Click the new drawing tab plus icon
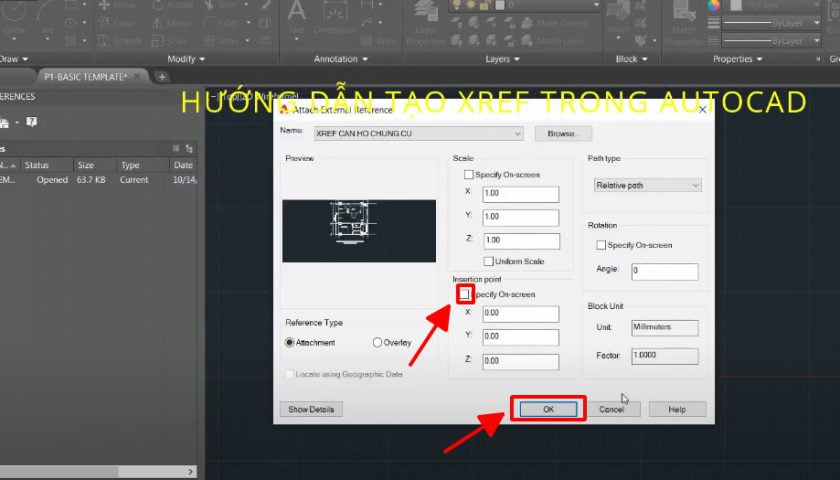 coord(163,77)
